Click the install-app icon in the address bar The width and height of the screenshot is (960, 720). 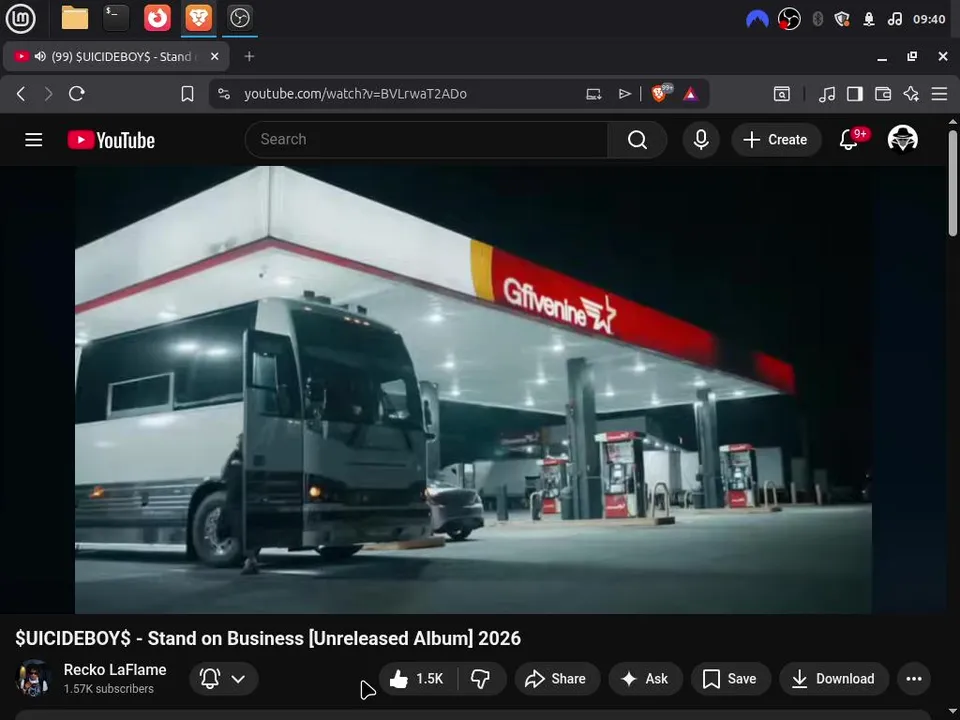(x=593, y=94)
